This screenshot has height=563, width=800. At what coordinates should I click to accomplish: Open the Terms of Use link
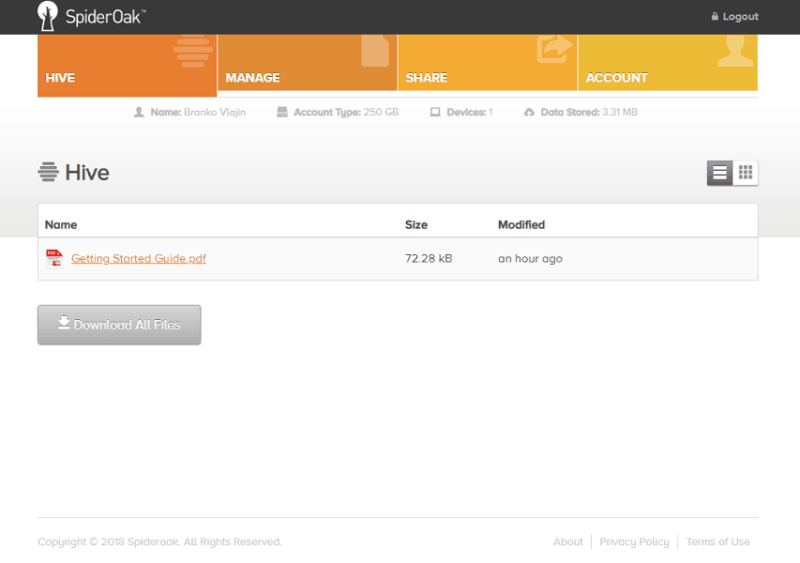click(x=718, y=542)
